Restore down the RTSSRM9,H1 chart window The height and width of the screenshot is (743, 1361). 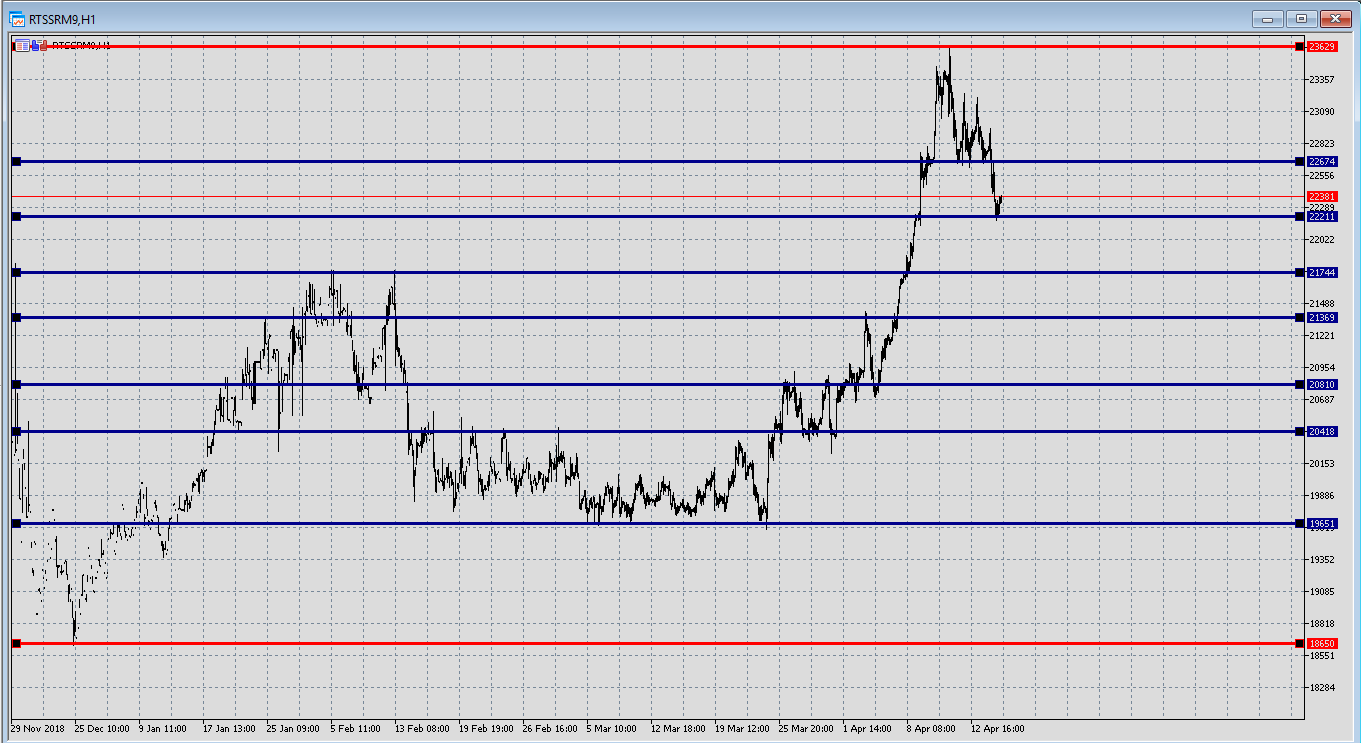pyautogui.click(x=1301, y=18)
